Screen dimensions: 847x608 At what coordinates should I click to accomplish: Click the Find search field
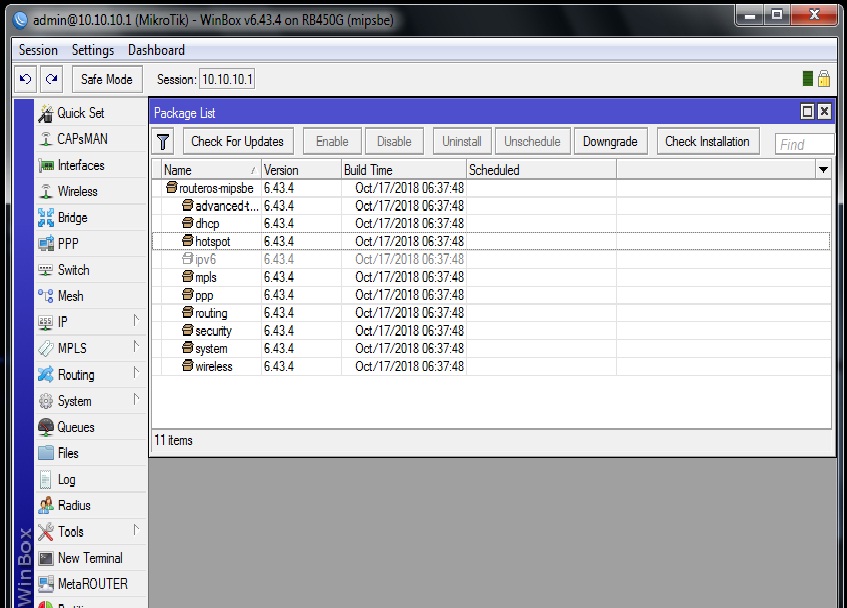tap(805, 144)
